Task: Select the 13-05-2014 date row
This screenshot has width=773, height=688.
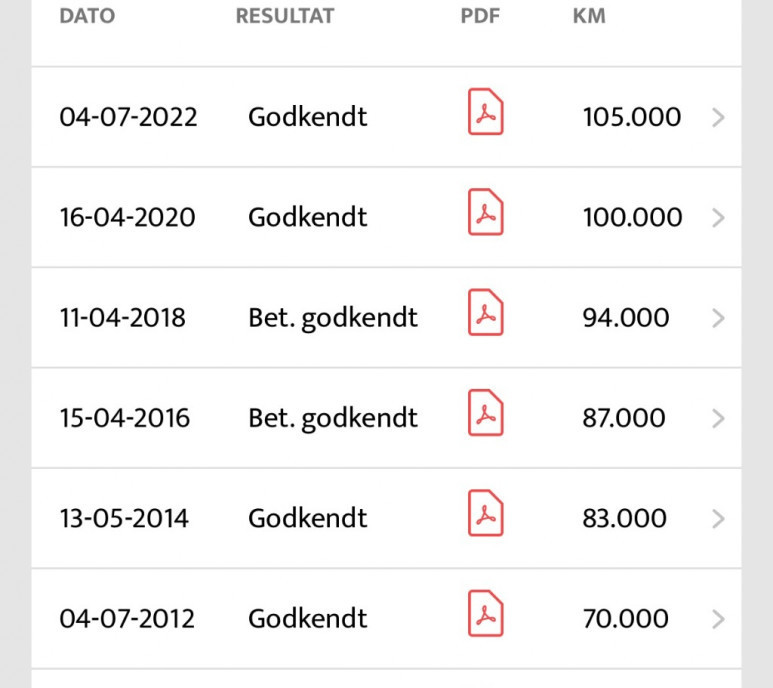Action: tap(386, 518)
